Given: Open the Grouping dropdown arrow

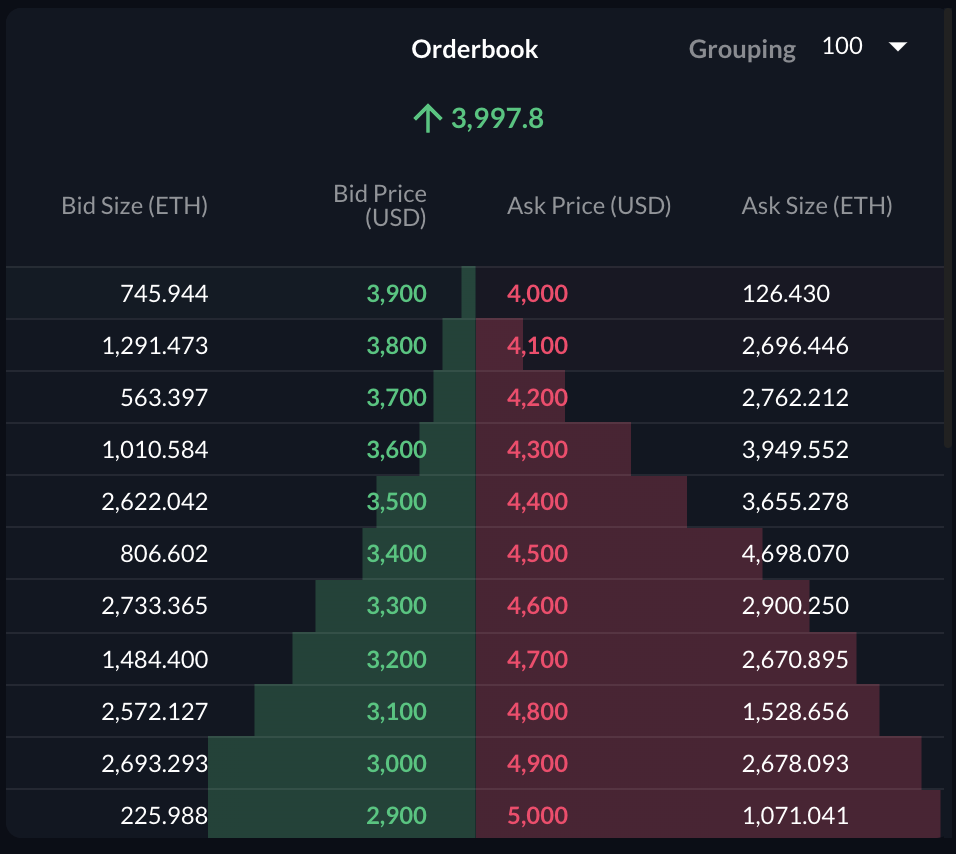Looking at the screenshot, I should coord(897,47).
